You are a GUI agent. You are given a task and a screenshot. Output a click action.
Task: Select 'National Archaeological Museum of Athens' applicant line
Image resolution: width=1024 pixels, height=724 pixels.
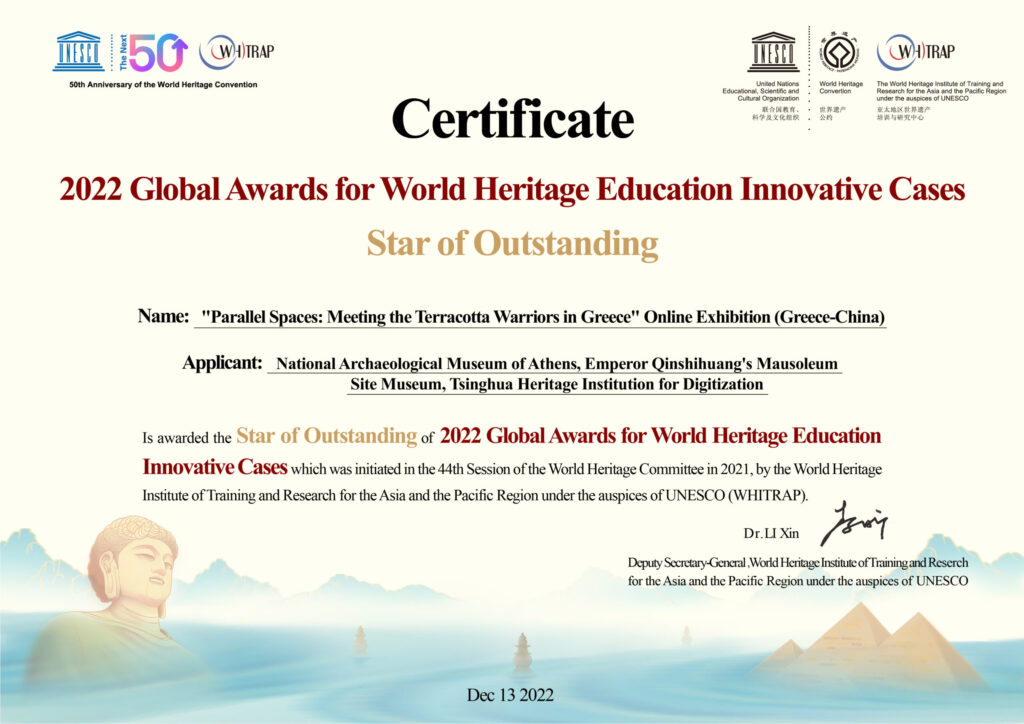click(557, 364)
